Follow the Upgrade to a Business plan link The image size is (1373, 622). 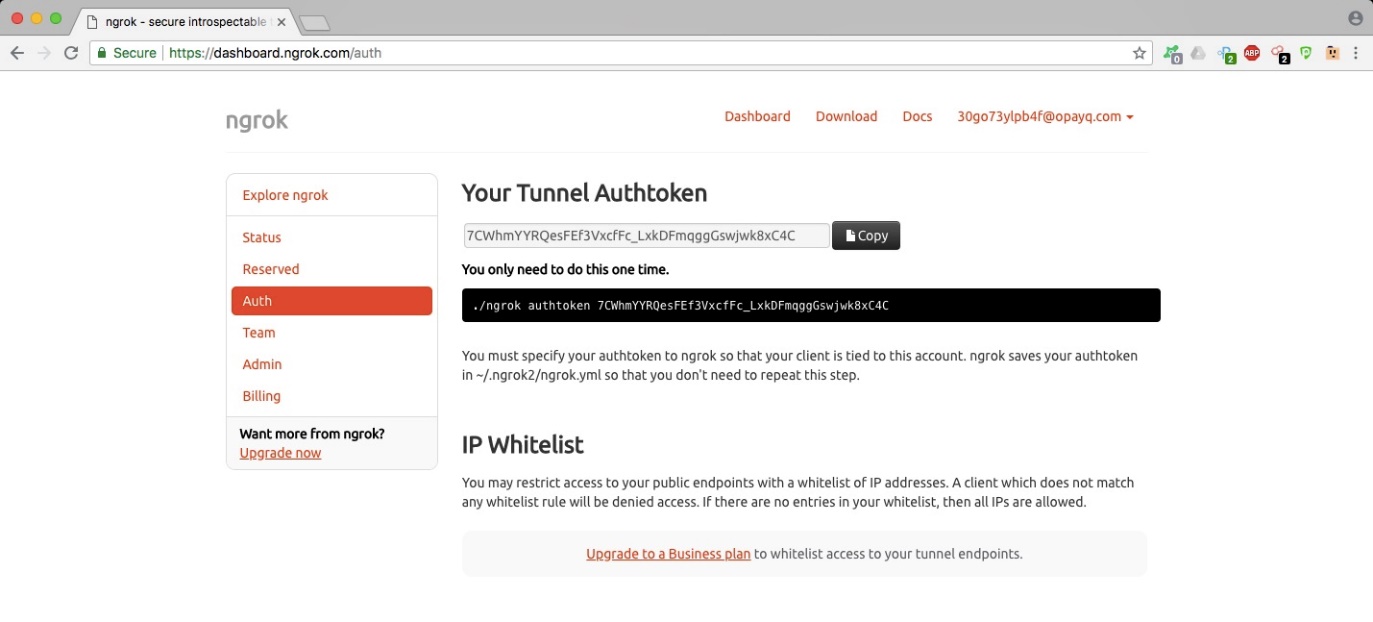(668, 553)
